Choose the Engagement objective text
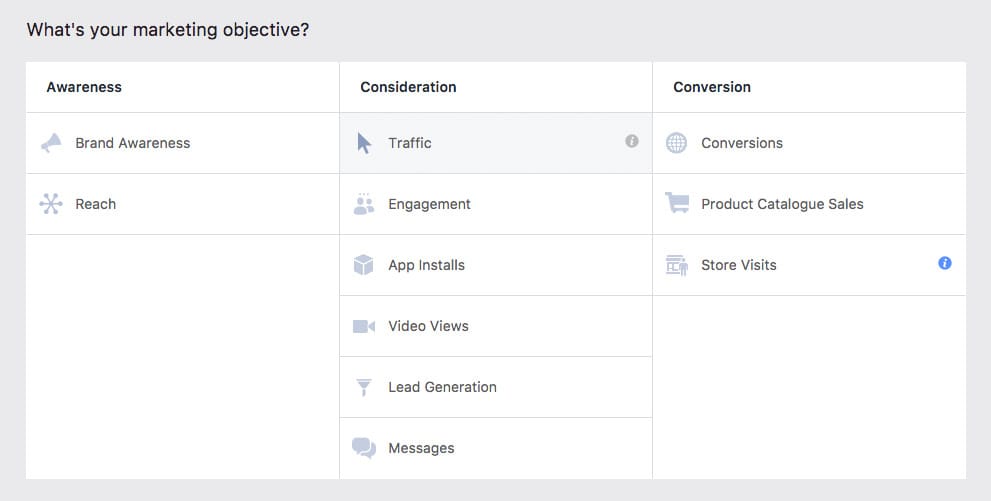The width and height of the screenshot is (991, 501). tap(429, 204)
